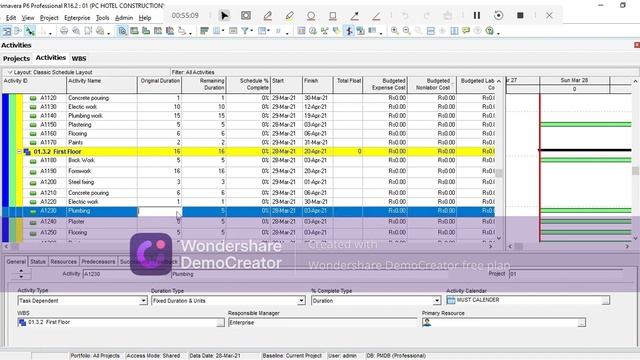Click the Activity Name column header
The image size is (640, 360).
pyautogui.click(x=102, y=84)
